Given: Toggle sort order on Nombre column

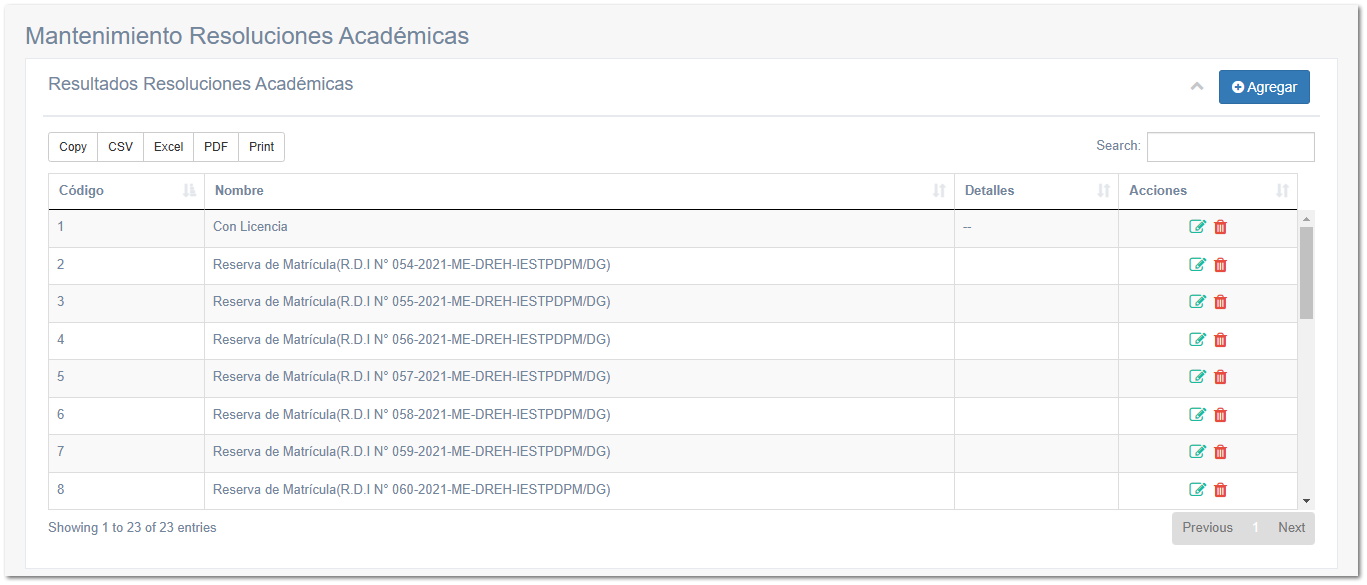Looking at the screenshot, I should 937,190.
